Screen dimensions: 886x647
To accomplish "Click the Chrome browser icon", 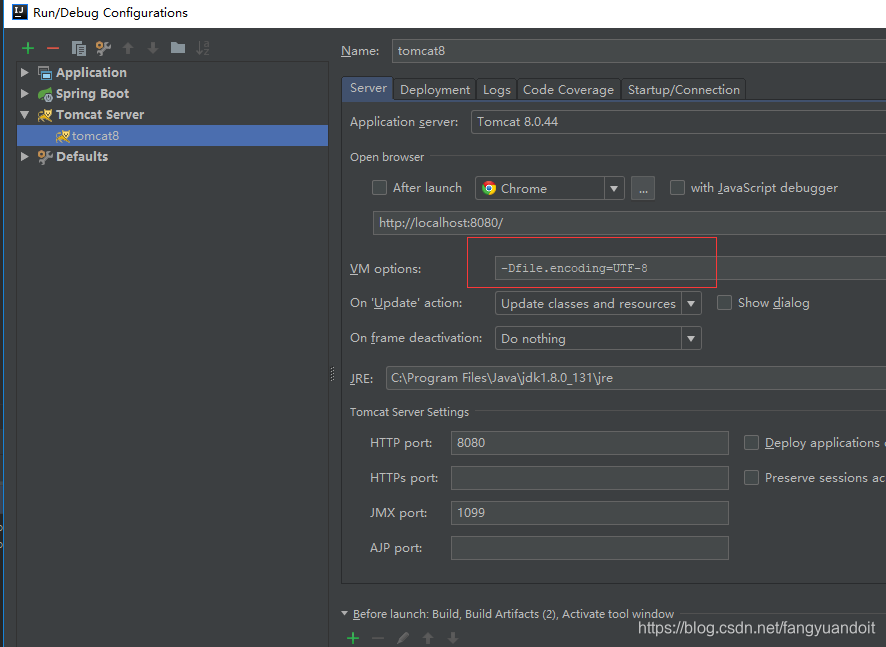I will [x=489, y=188].
